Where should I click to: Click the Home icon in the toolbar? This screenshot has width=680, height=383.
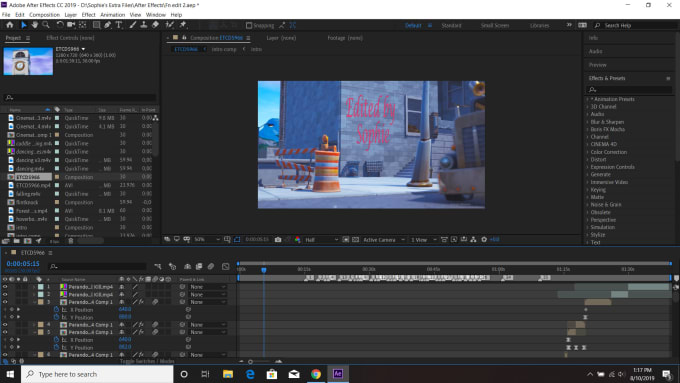click(10, 25)
